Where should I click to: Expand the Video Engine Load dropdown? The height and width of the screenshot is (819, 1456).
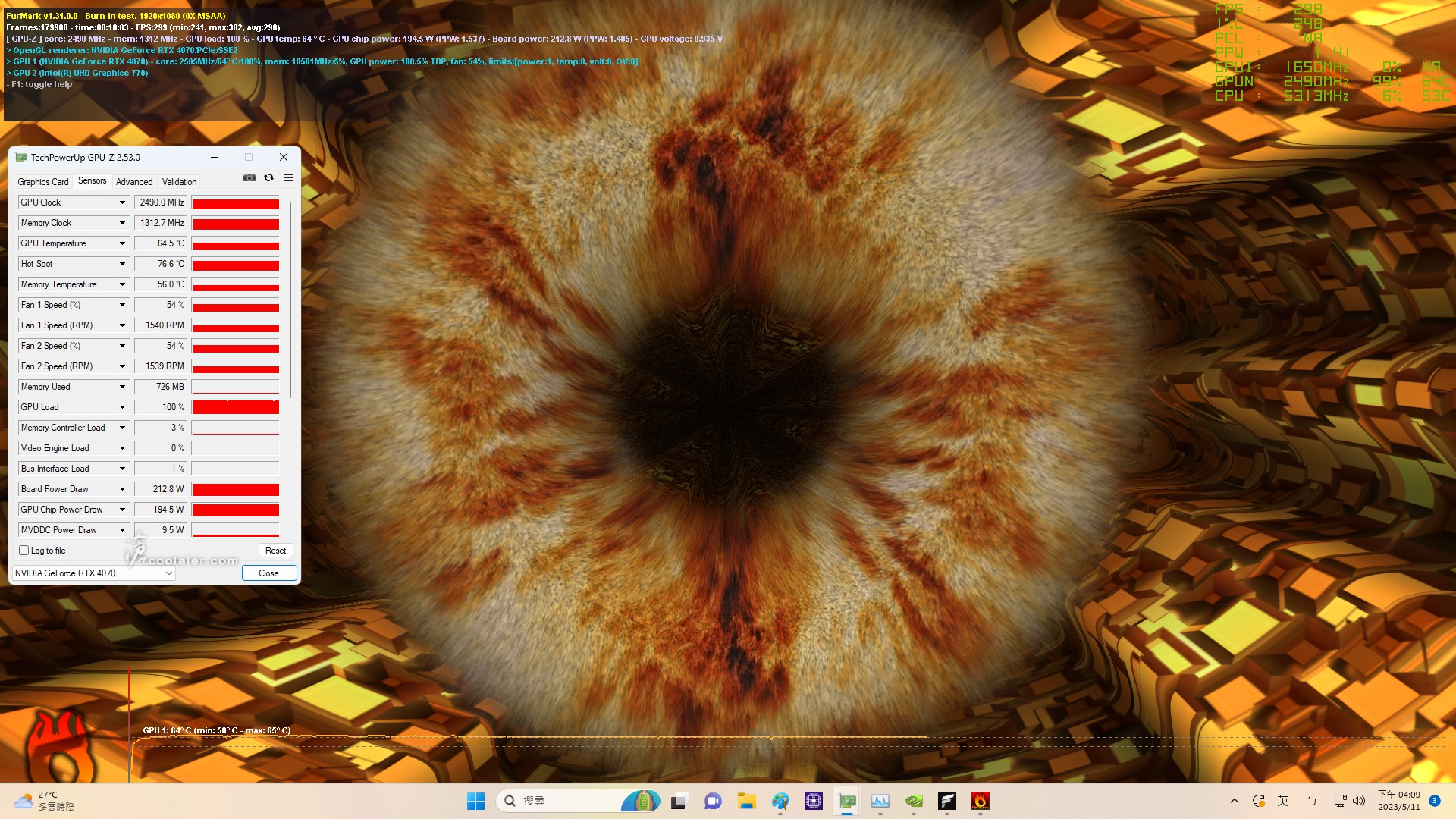coord(122,448)
